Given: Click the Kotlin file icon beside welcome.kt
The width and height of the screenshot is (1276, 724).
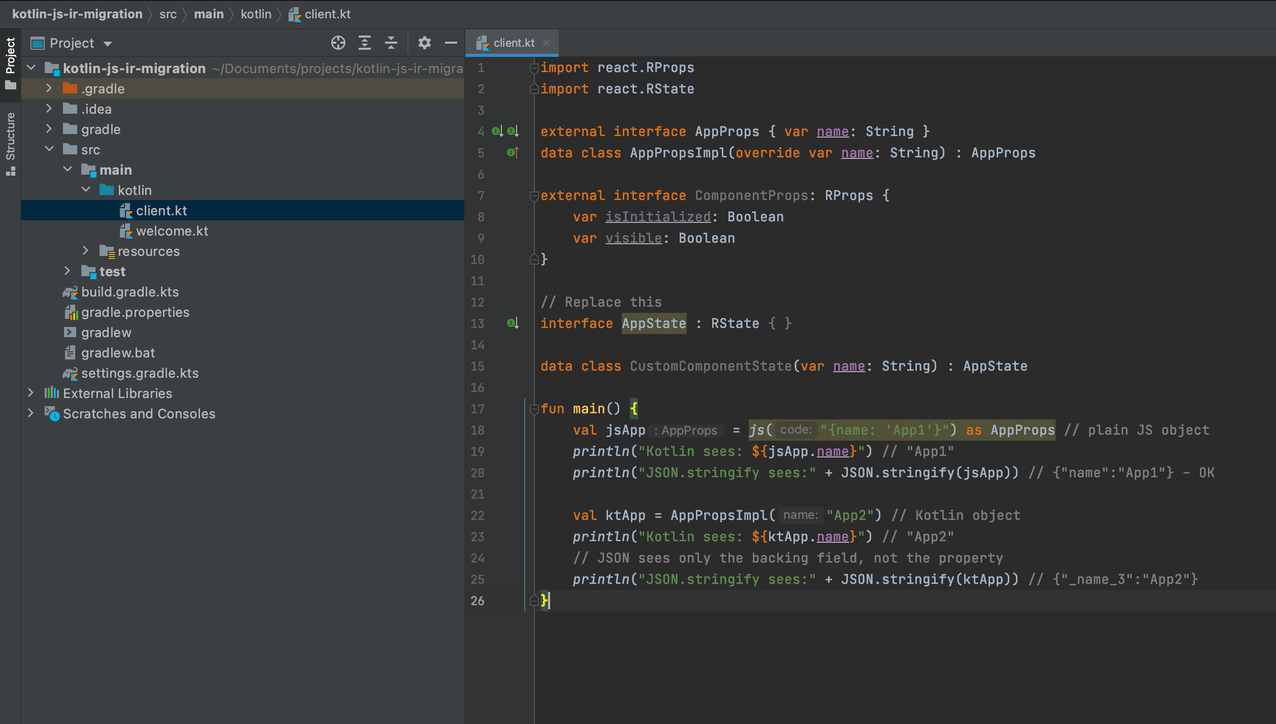Looking at the screenshot, I should click(x=126, y=230).
